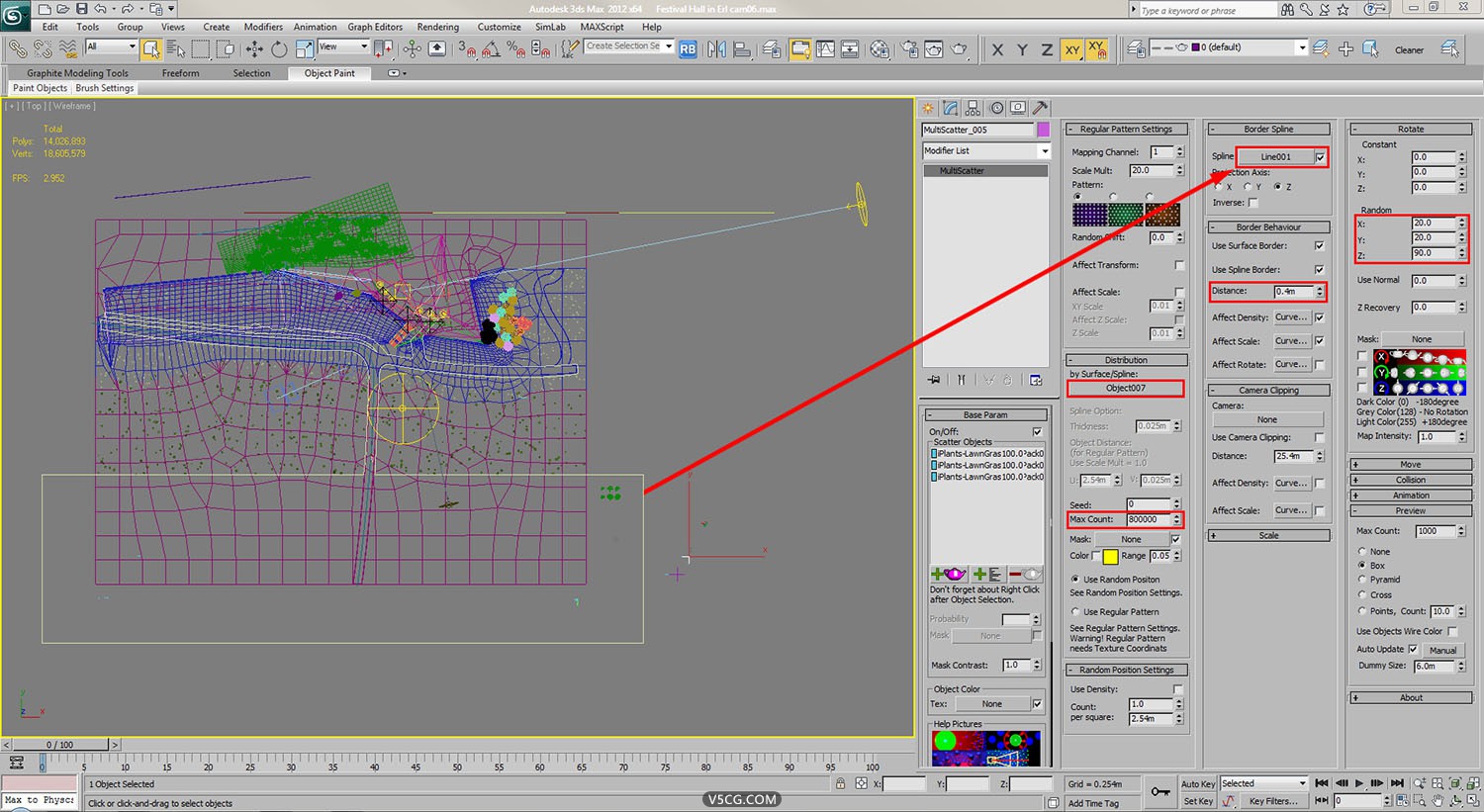Open the Rendering menu

[x=437, y=27]
